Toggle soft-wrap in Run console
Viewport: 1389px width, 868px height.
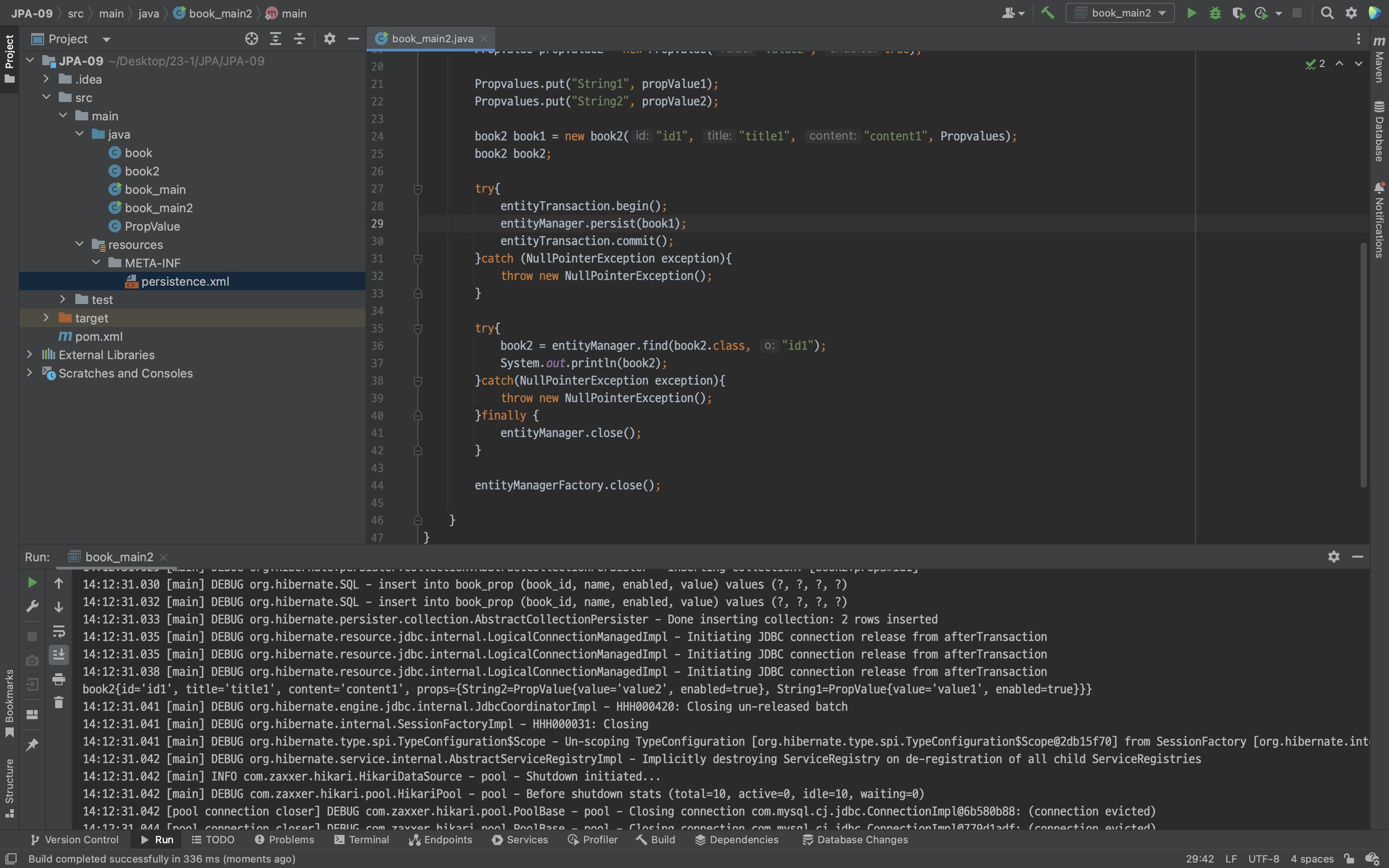pyautogui.click(x=58, y=631)
